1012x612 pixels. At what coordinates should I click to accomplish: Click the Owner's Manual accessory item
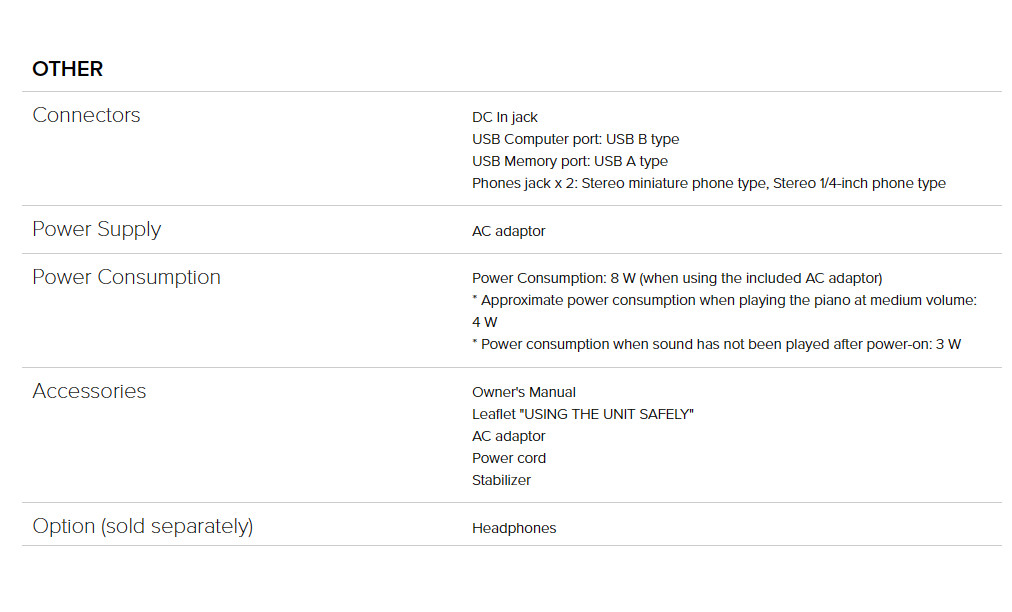coord(524,393)
